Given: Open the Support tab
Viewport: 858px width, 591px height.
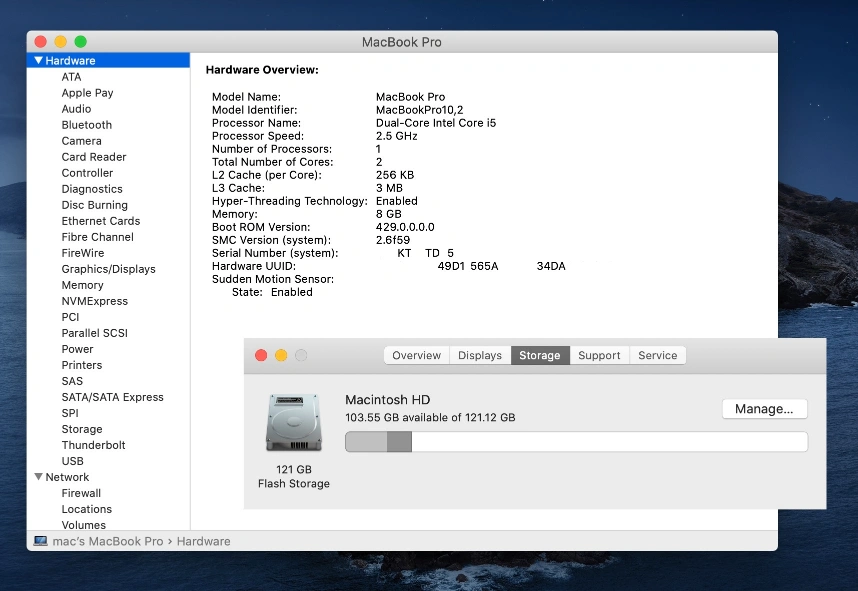Looking at the screenshot, I should coord(599,355).
